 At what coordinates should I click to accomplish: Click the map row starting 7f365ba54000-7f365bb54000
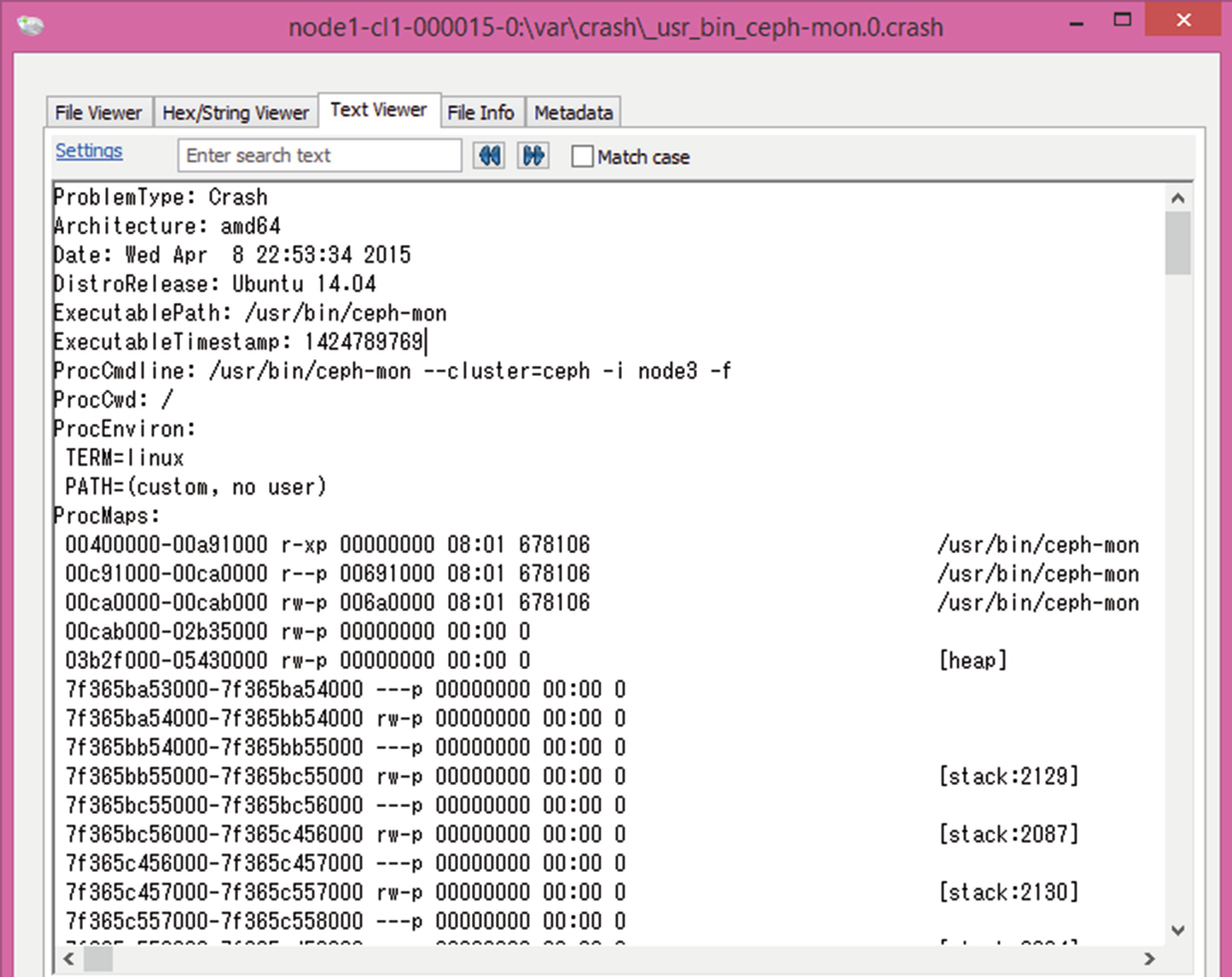pos(346,719)
